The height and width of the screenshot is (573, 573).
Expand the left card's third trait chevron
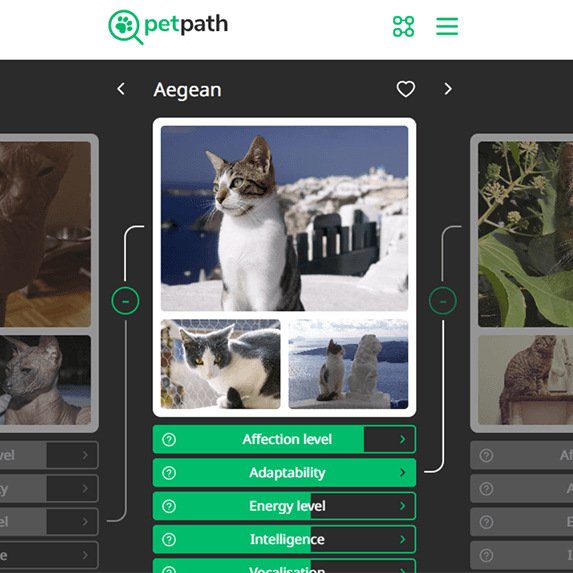[x=85, y=522]
